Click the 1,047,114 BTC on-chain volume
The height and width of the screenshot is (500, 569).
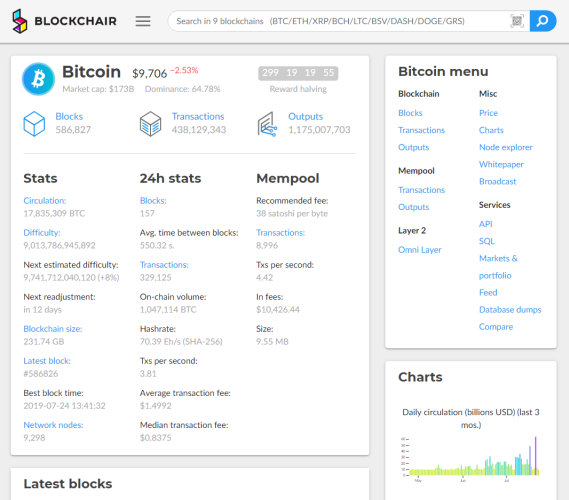click(x=168, y=310)
